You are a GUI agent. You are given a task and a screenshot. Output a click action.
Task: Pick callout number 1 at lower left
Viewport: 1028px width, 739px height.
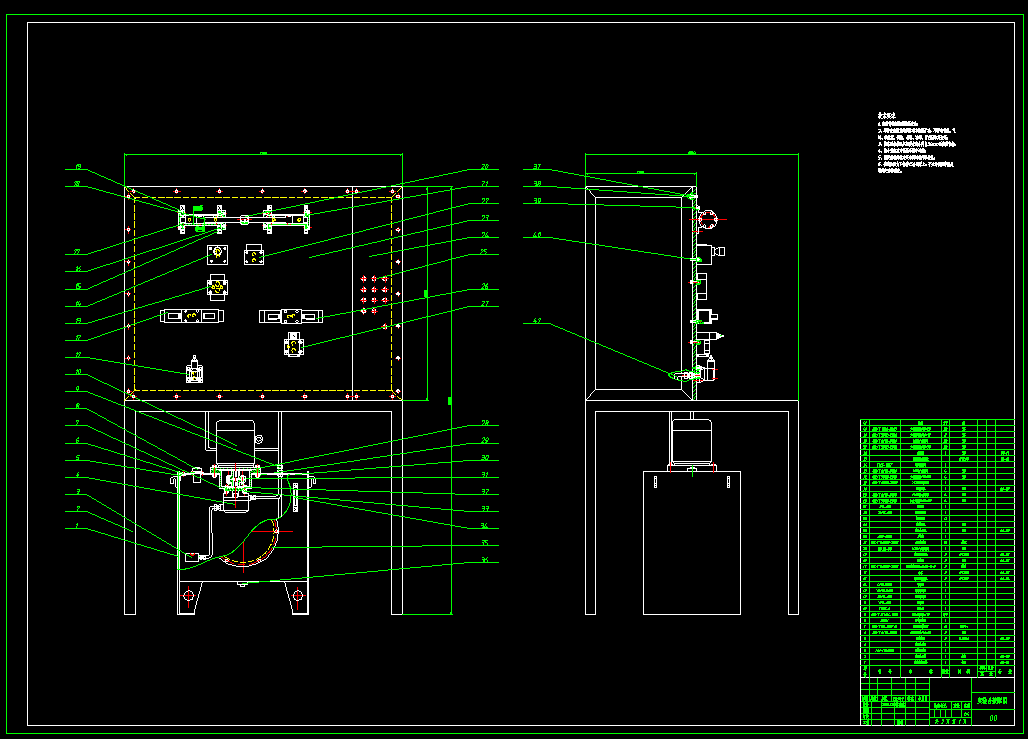click(x=77, y=526)
